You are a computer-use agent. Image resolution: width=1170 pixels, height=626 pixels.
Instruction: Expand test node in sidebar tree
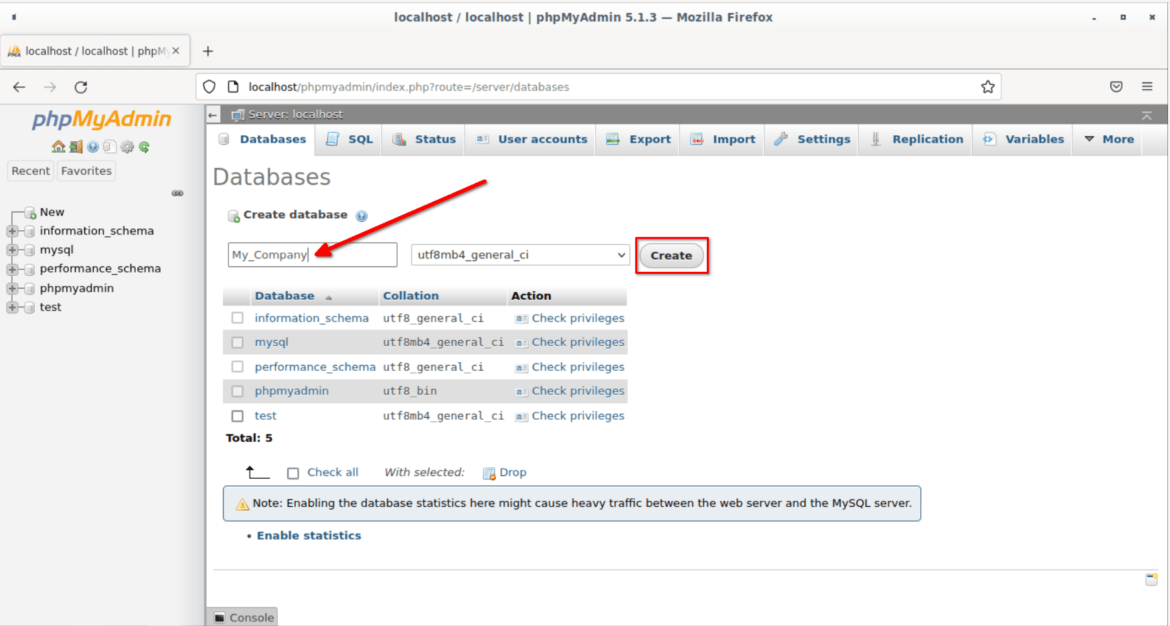pos(13,307)
